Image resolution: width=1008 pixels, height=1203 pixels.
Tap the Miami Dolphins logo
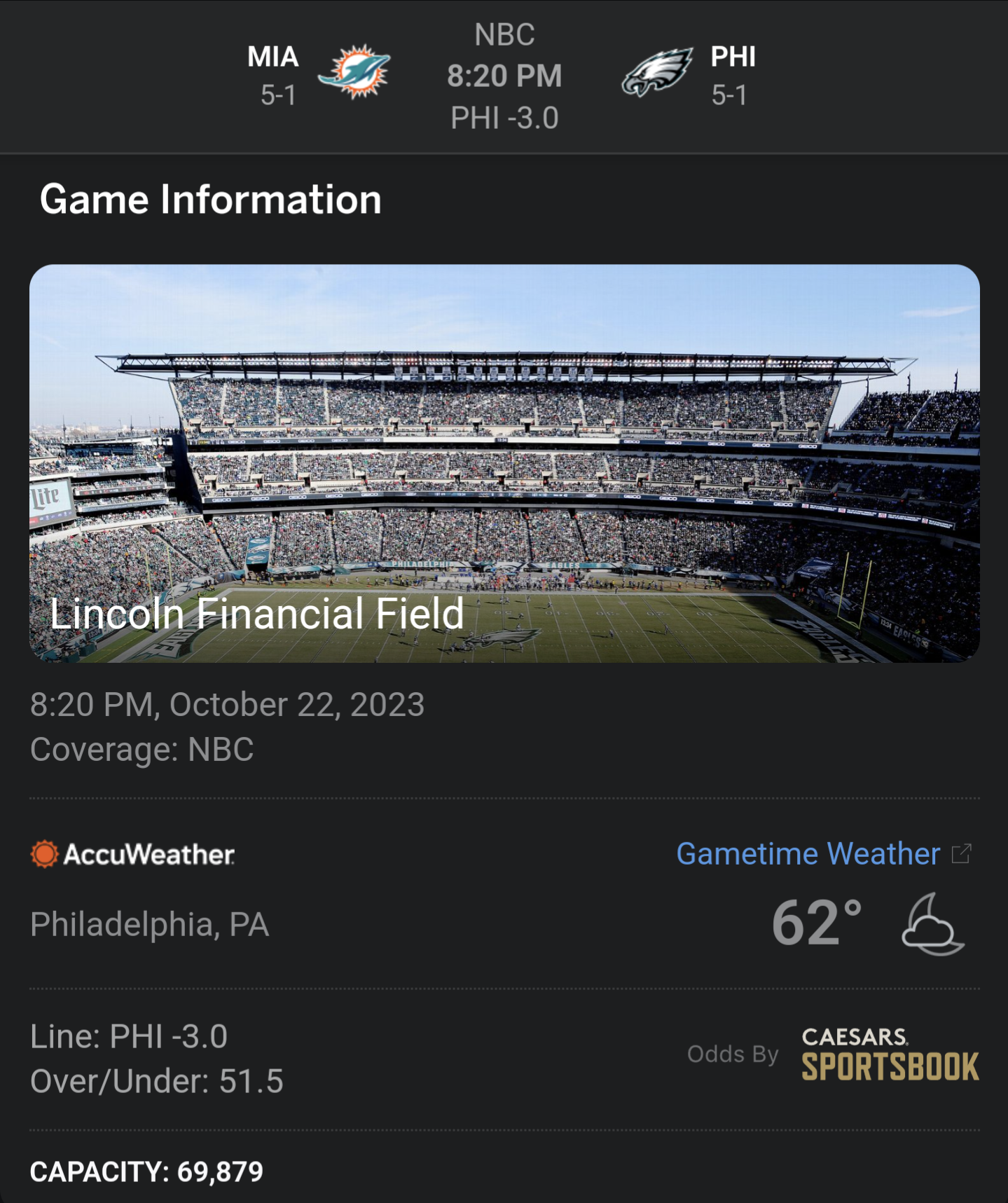(354, 72)
